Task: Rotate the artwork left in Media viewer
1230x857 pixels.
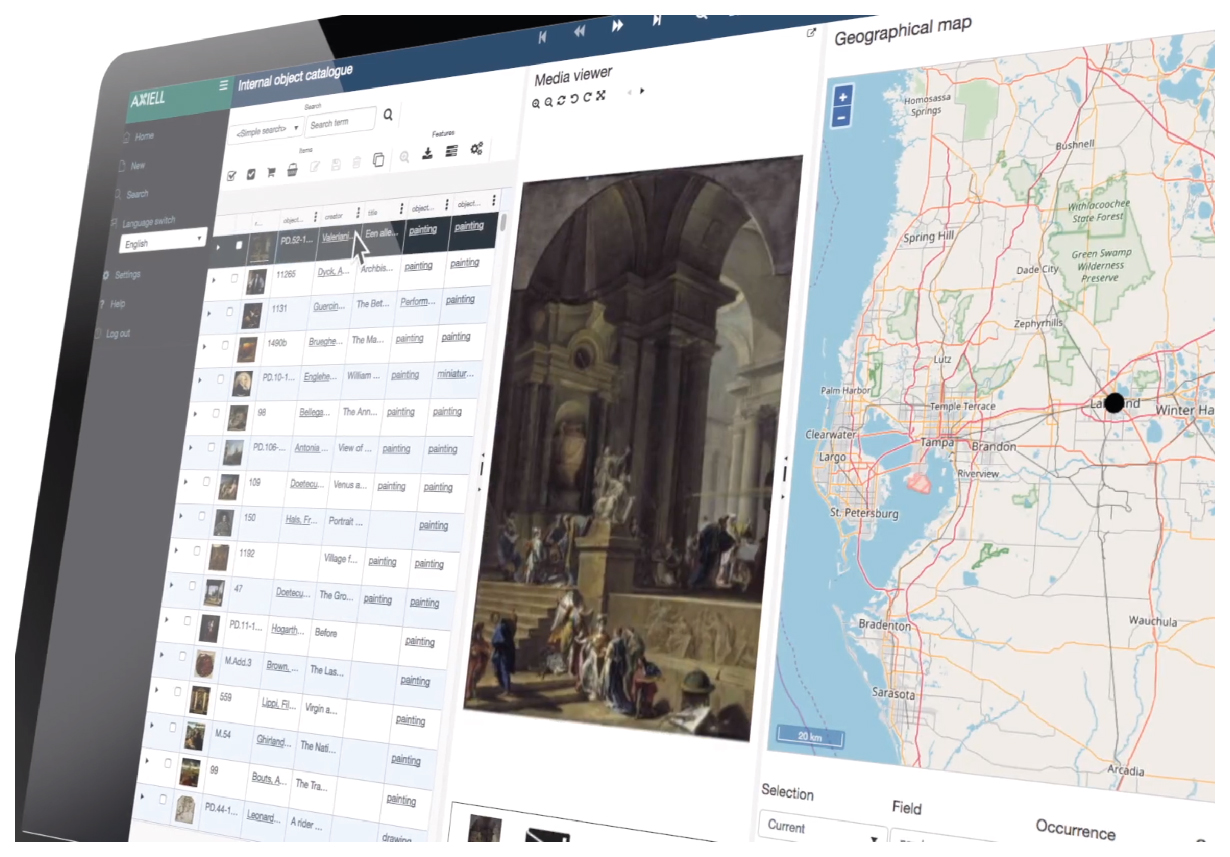Action: (573, 99)
